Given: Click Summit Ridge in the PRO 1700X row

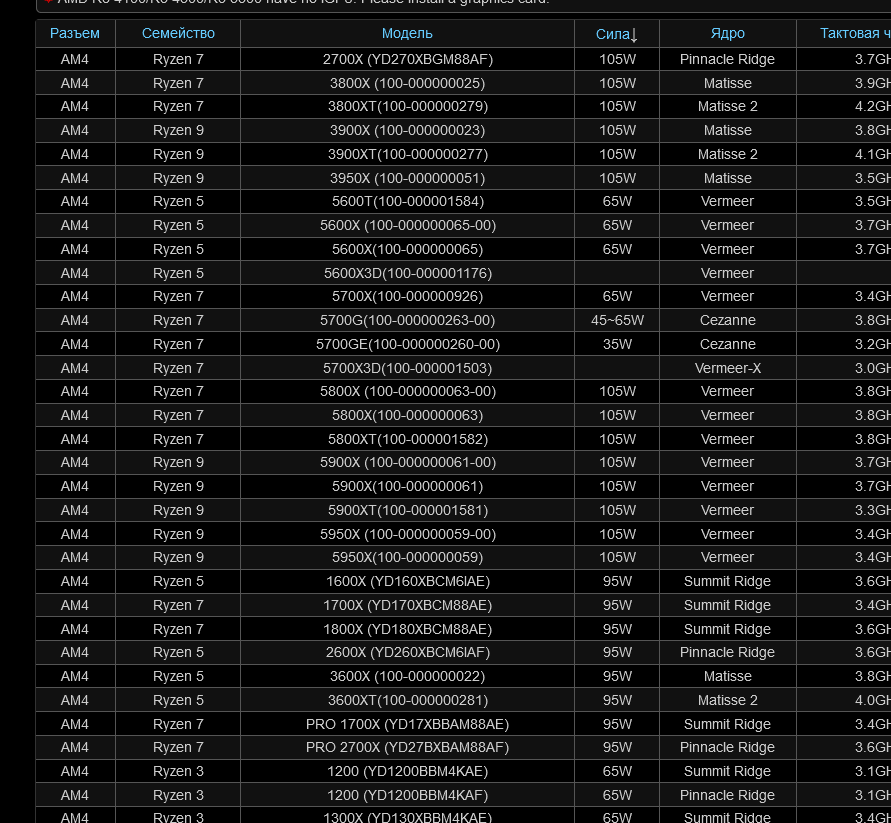Looking at the screenshot, I should (x=727, y=724).
